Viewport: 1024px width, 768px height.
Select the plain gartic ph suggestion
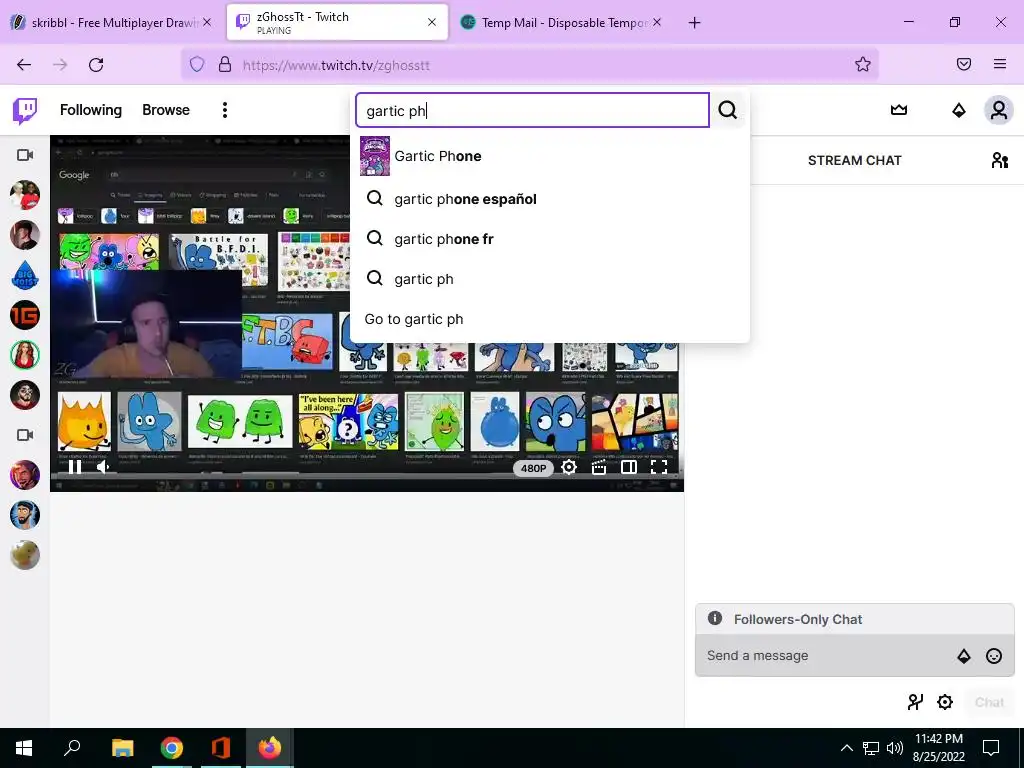click(x=549, y=279)
